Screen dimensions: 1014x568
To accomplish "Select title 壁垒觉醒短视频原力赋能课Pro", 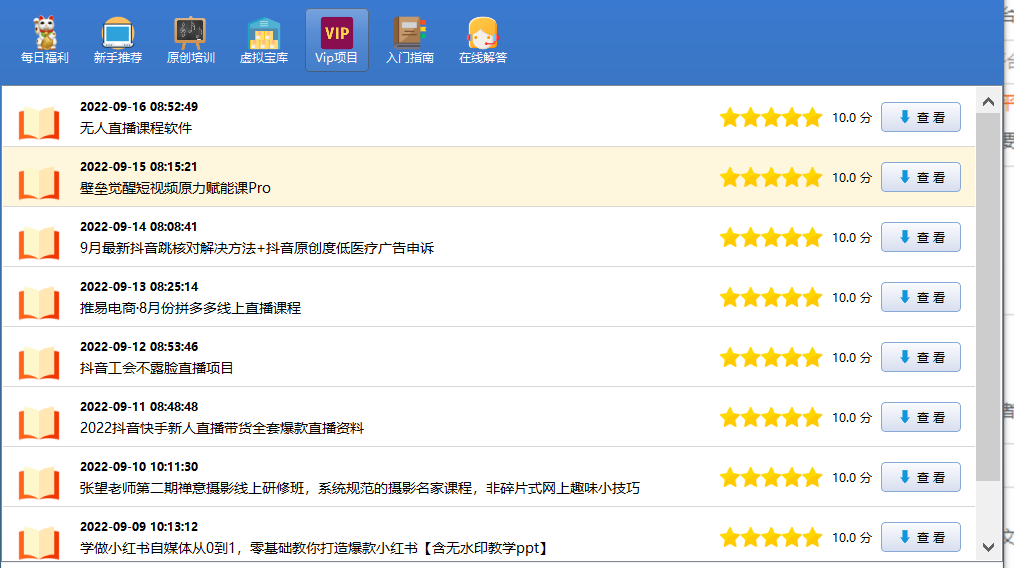I will (x=175, y=188).
